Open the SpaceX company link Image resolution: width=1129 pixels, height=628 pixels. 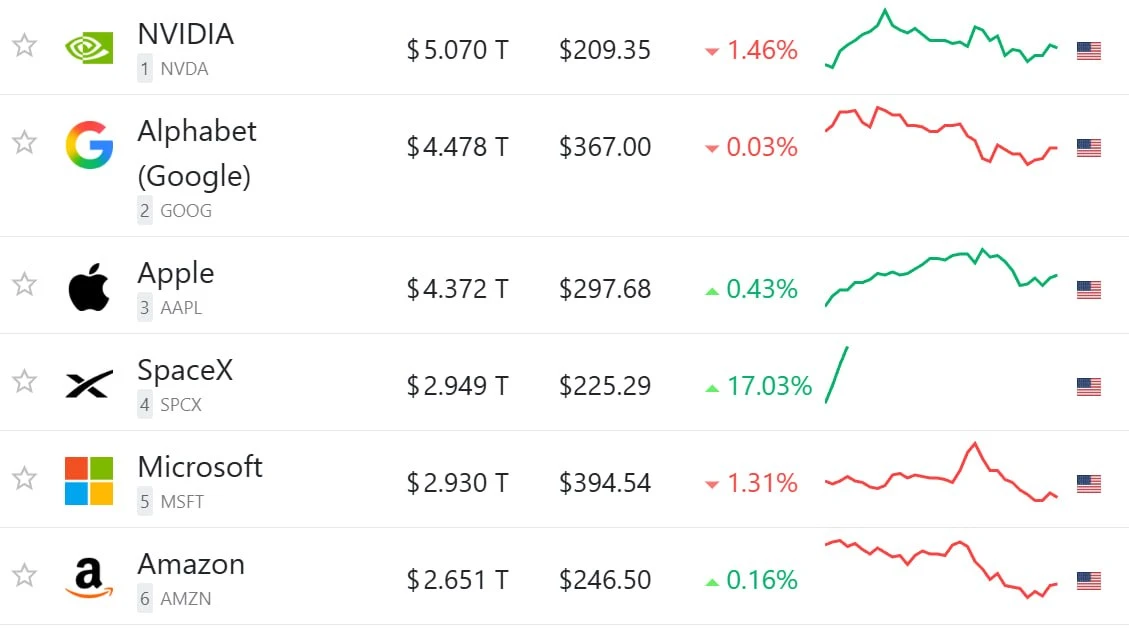coord(185,370)
